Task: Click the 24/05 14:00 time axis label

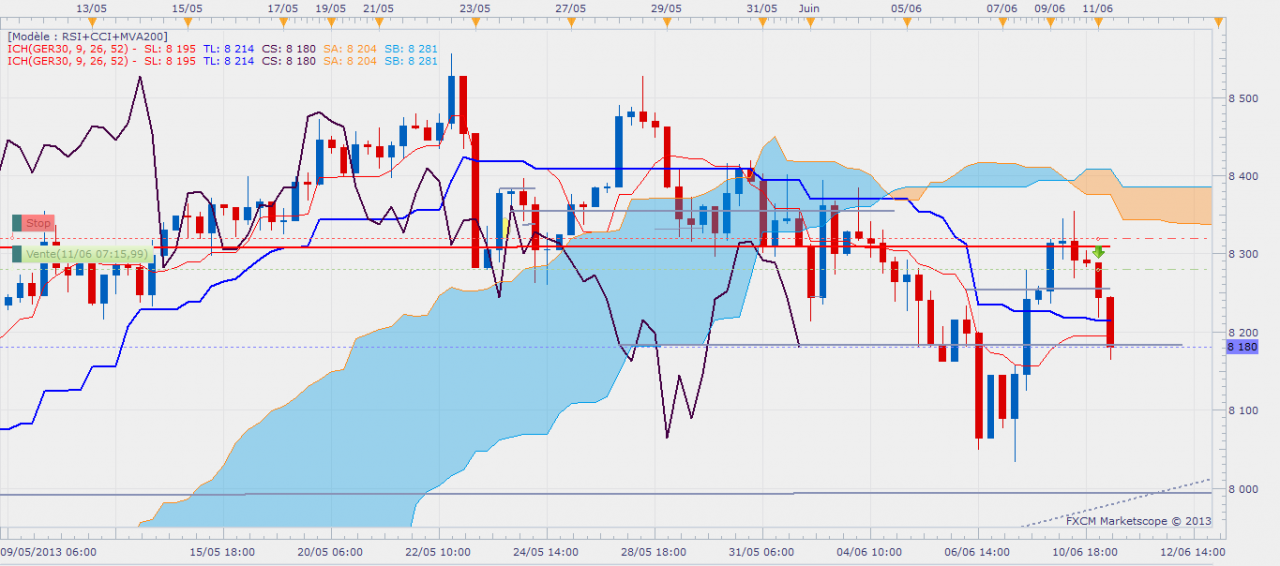Action: [x=546, y=551]
